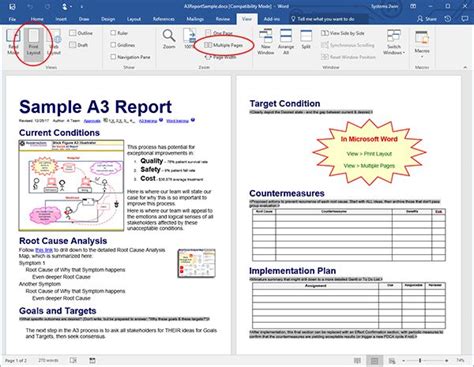Click the Root Cause Analysis map thumbnail
The width and height of the screenshot is (474, 367).
197,263
